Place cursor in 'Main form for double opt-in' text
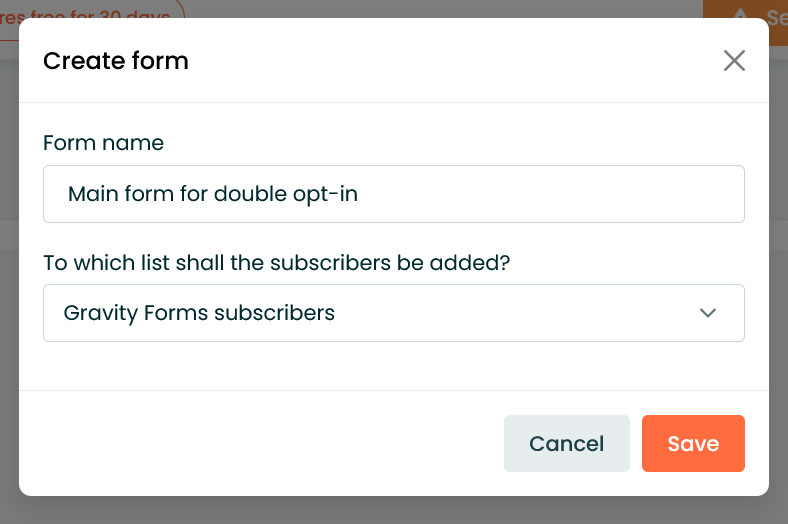Viewport: 788px width, 524px height. point(213,194)
